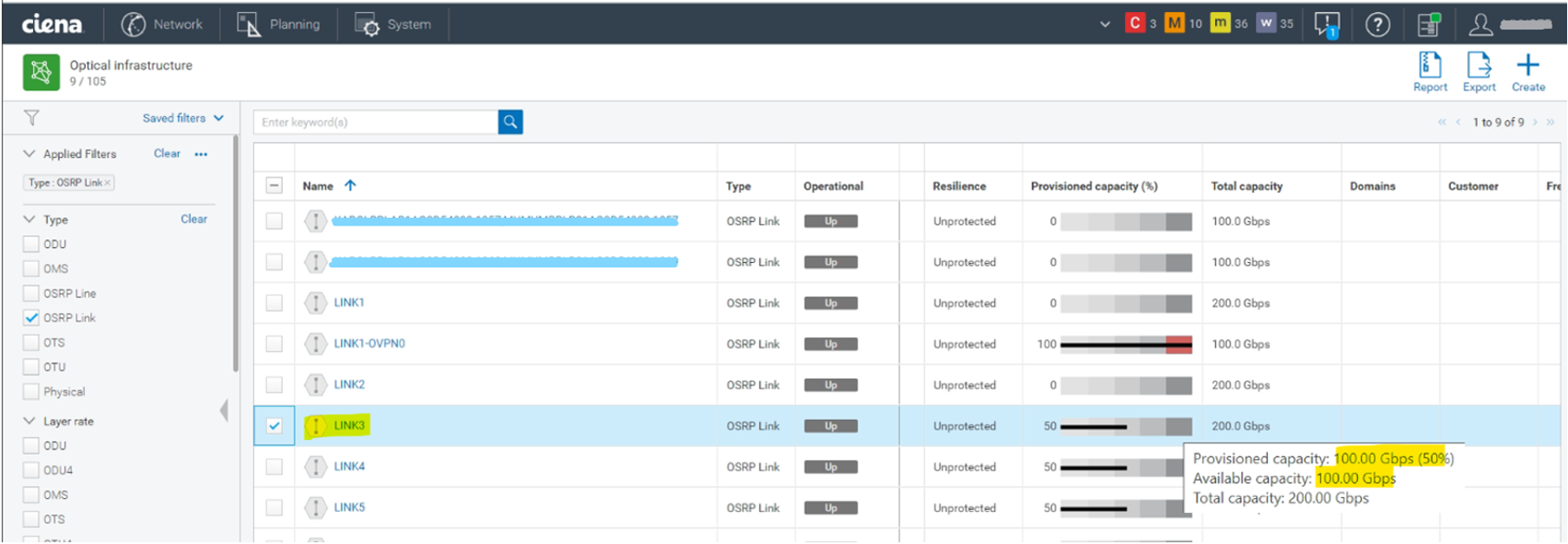This screenshot has width=1568, height=544.
Task: Remove the Type: OSRP Link filter chip
Action: tap(108, 182)
